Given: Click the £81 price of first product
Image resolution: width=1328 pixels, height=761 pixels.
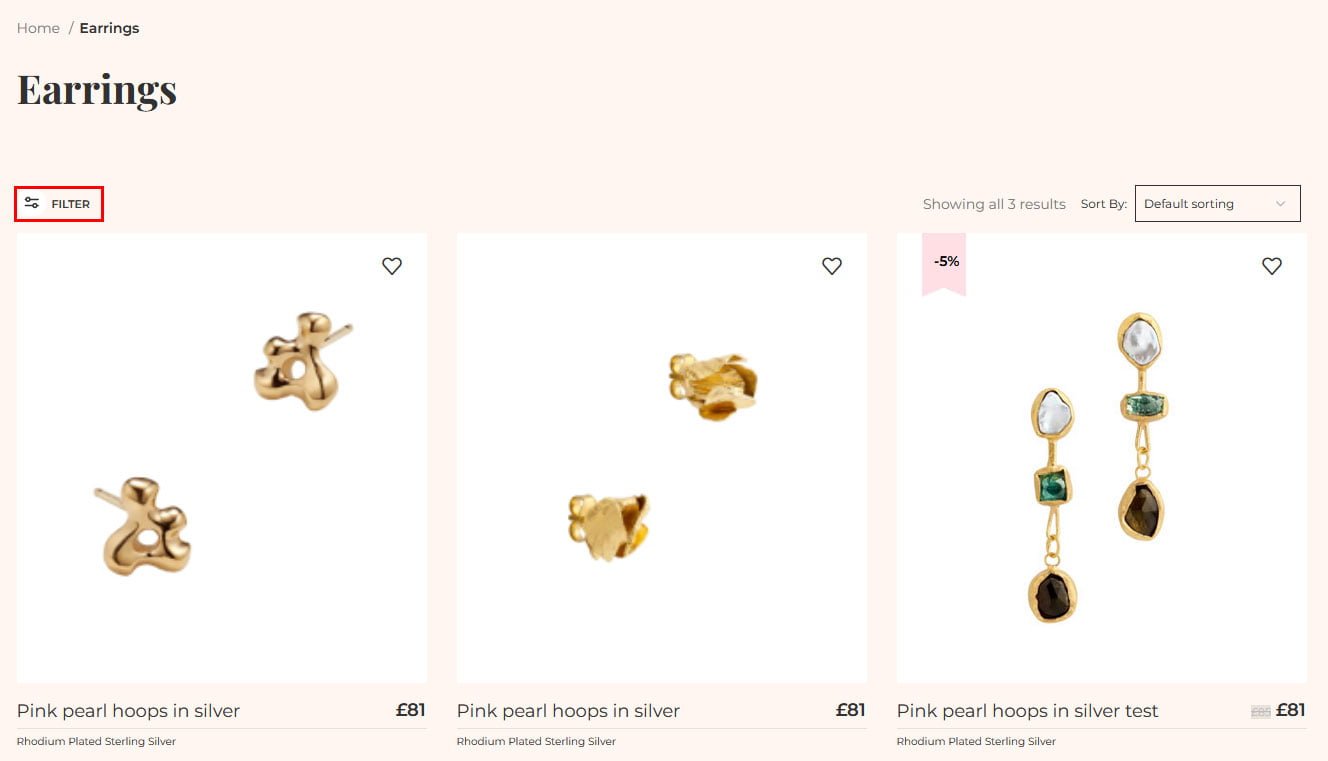Looking at the screenshot, I should coord(411,710).
